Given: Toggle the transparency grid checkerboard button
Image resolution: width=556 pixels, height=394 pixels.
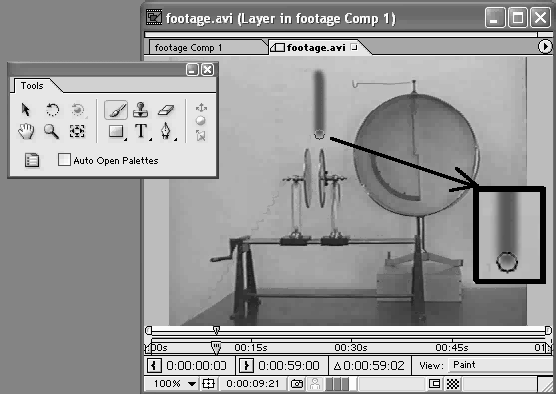Looking at the screenshot, I should [x=453, y=384].
